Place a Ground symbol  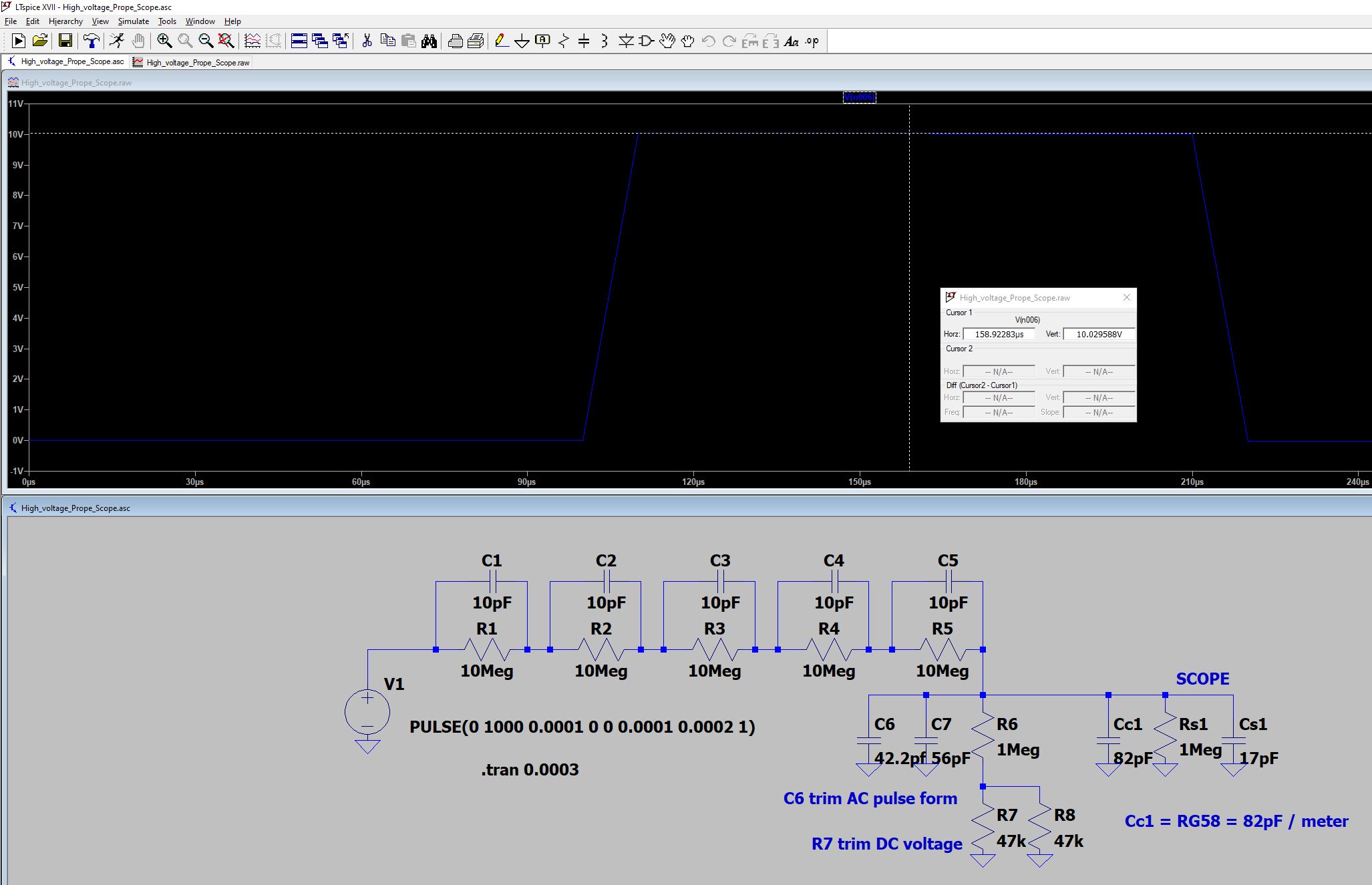pos(522,41)
